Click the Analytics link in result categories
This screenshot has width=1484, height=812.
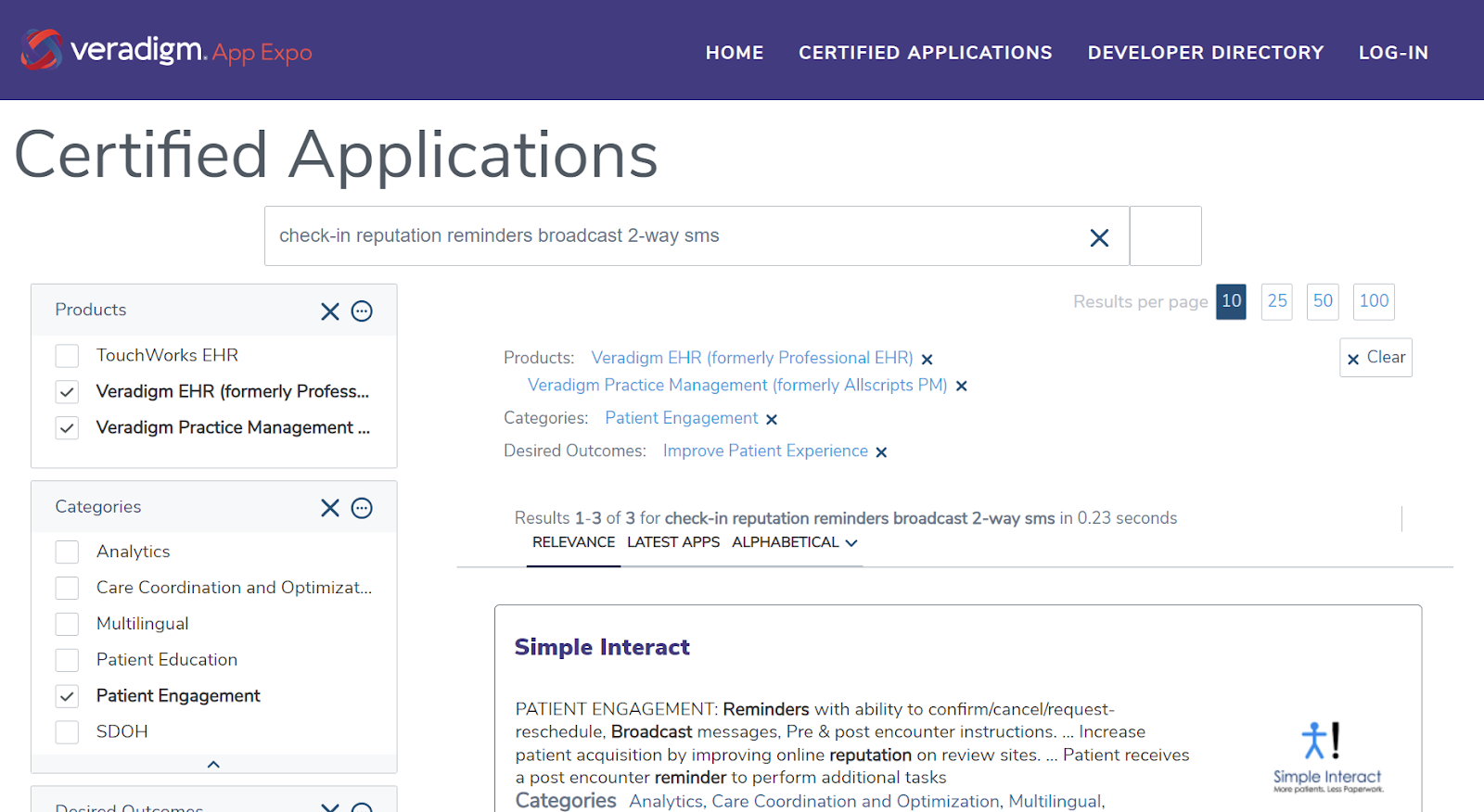coord(666,801)
